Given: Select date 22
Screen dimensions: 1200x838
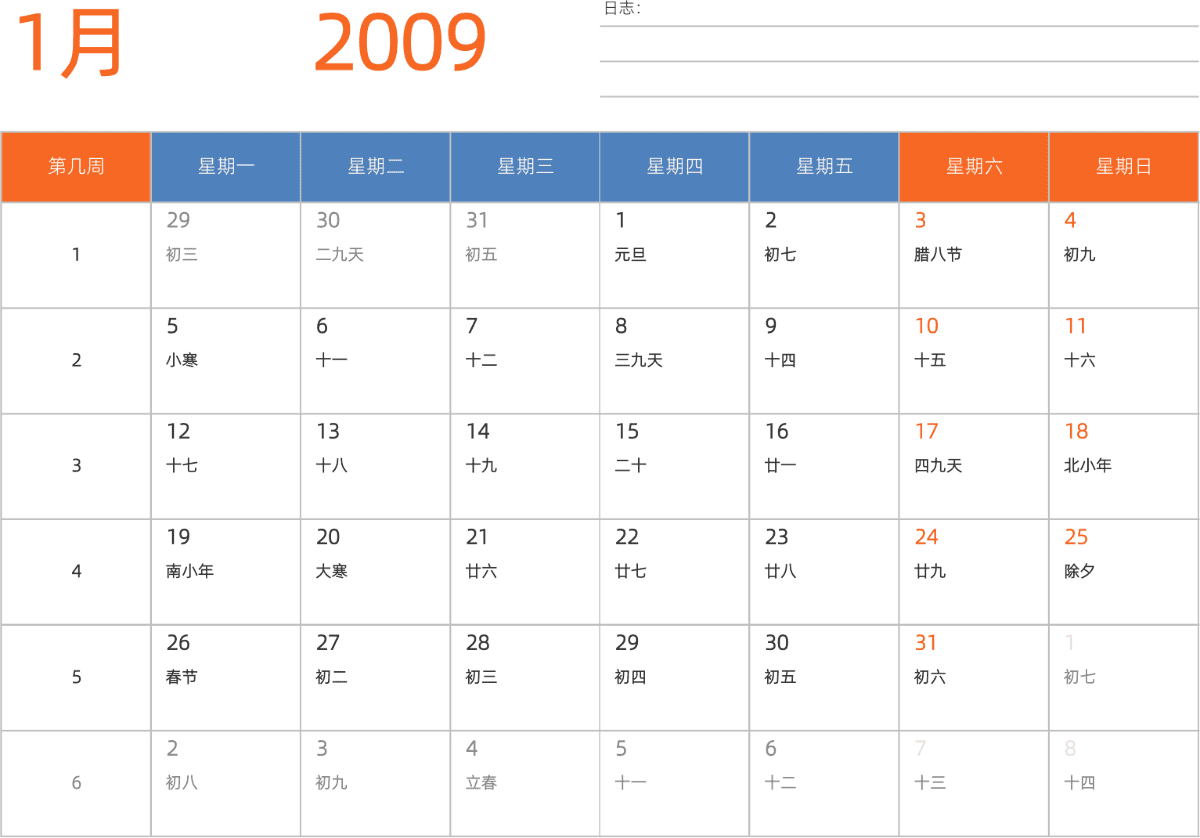Looking at the screenshot, I should pyautogui.click(x=627, y=538).
